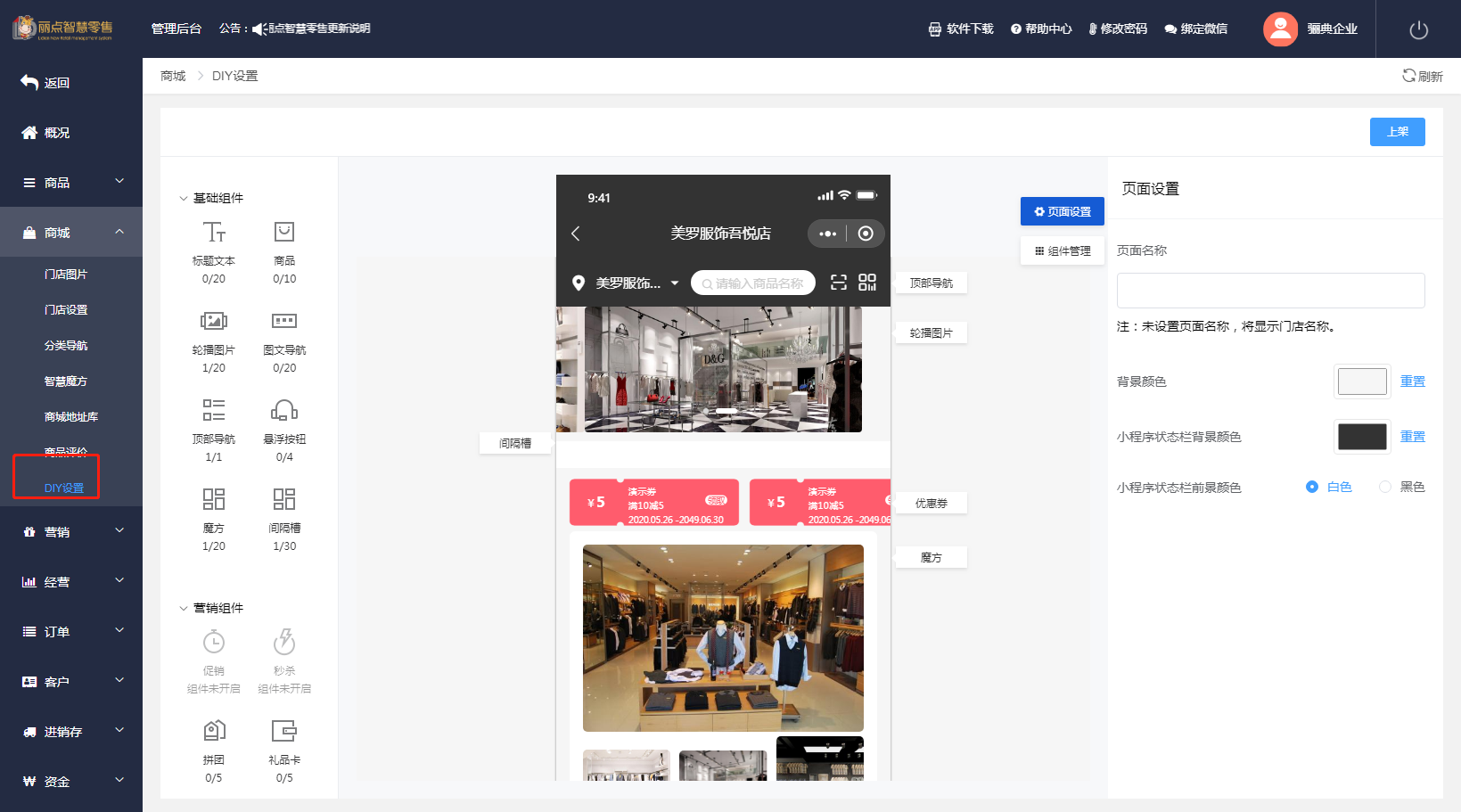The image size is (1461, 812).
Task: Click the 页面设置 button
Action: click(x=1063, y=211)
